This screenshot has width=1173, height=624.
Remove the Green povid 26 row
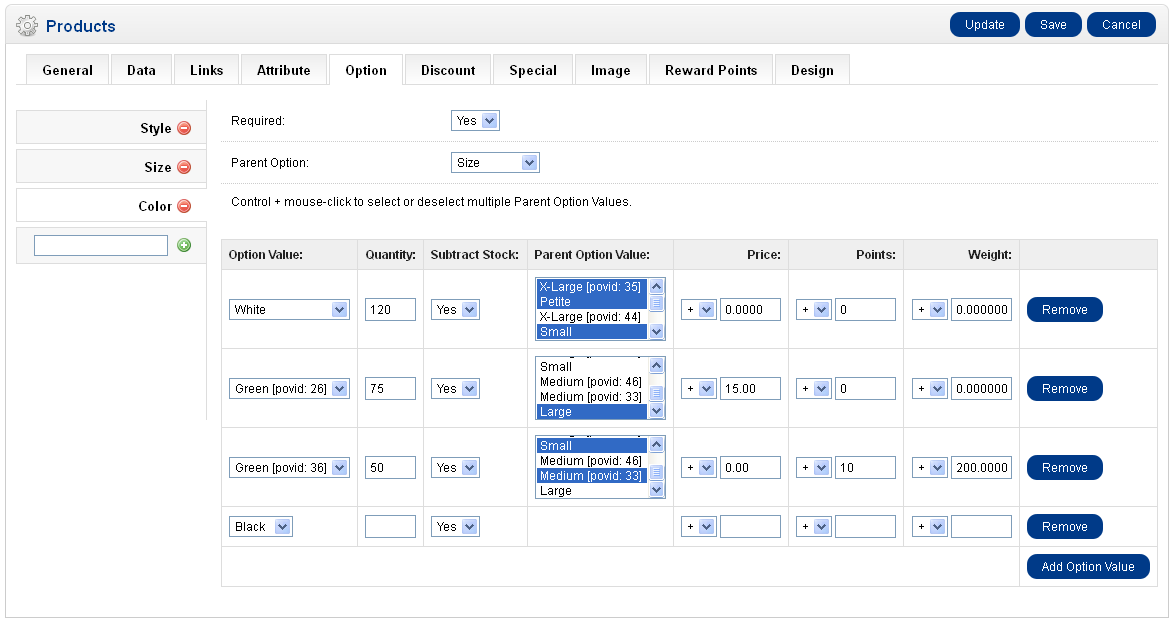point(1065,389)
